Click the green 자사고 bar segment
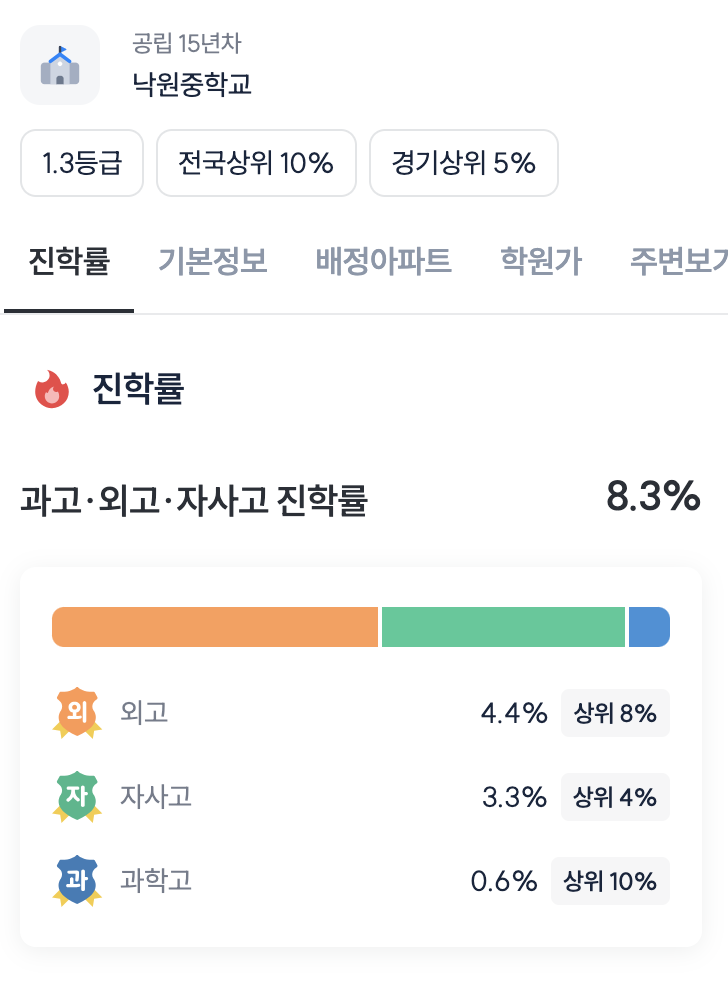Screen dimensions: 728x982 click(503, 627)
